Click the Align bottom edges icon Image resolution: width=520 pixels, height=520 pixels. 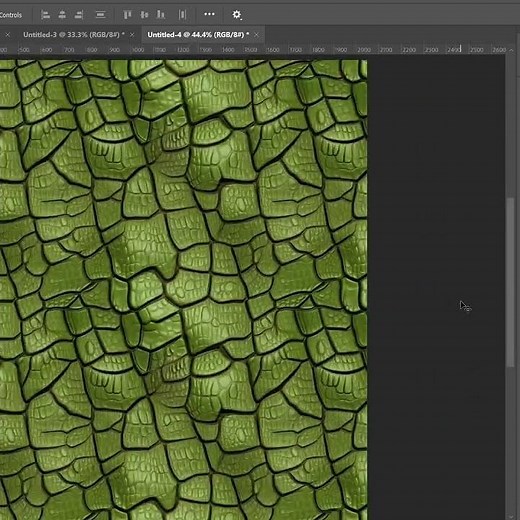[x=161, y=15]
